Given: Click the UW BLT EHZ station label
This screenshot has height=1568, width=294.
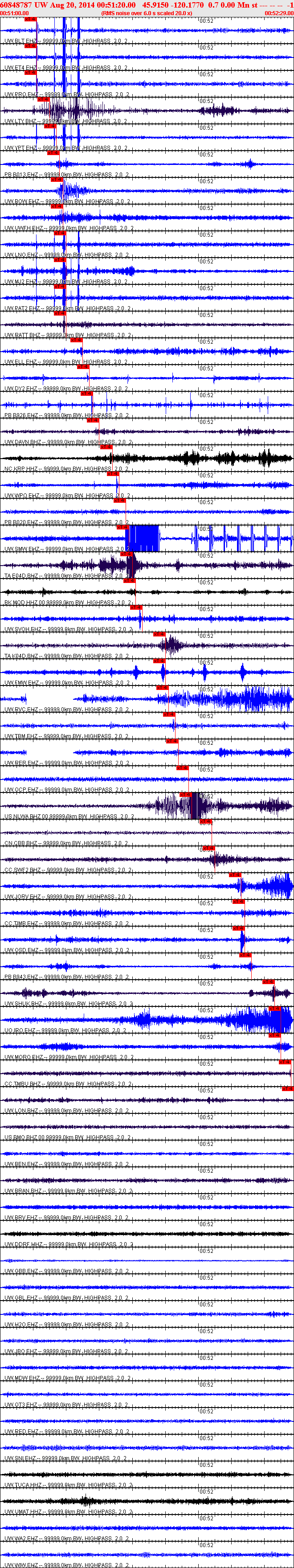Looking at the screenshot, I should tap(66, 41).
